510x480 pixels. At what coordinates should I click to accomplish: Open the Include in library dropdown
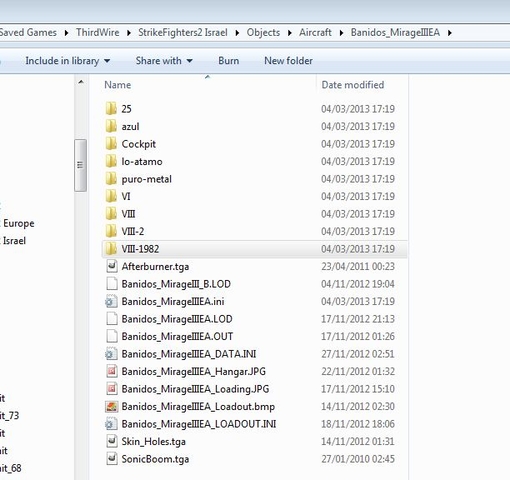[68, 61]
